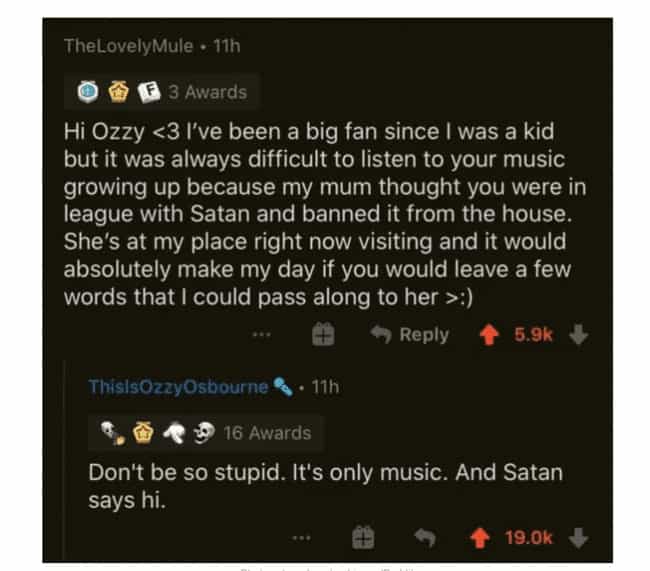Screen dimensions: 650x571
Task: Click the 19.0k vote score
Action: click(529, 538)
